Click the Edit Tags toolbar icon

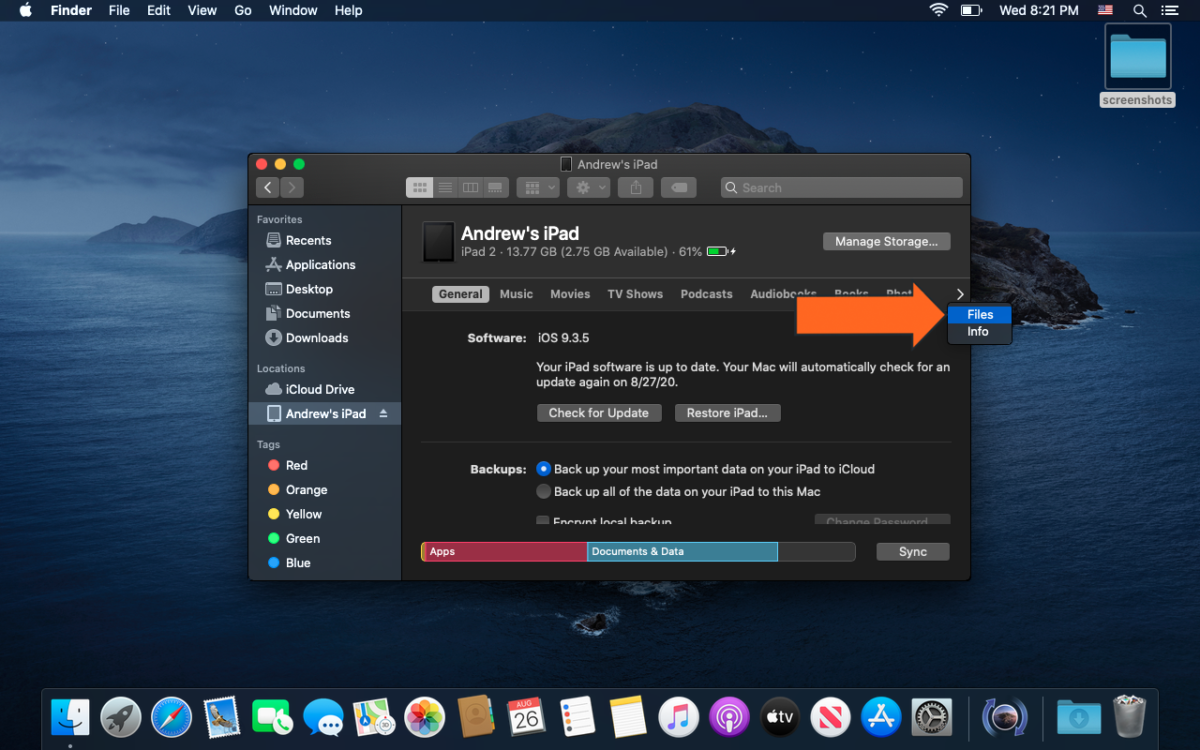(x=679, y=188)
